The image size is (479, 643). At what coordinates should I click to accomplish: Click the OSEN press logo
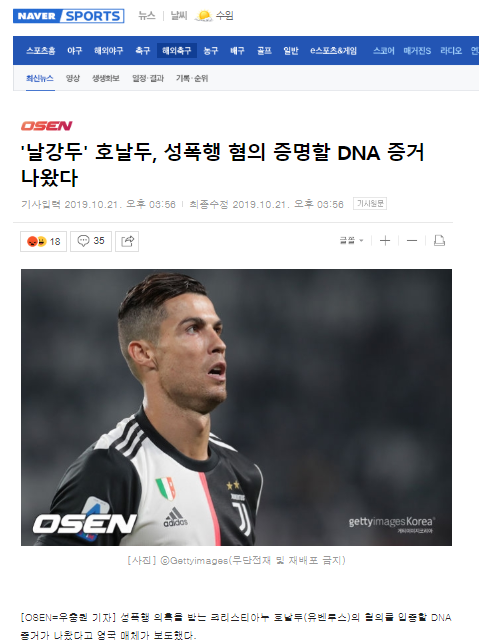point(46,126)
